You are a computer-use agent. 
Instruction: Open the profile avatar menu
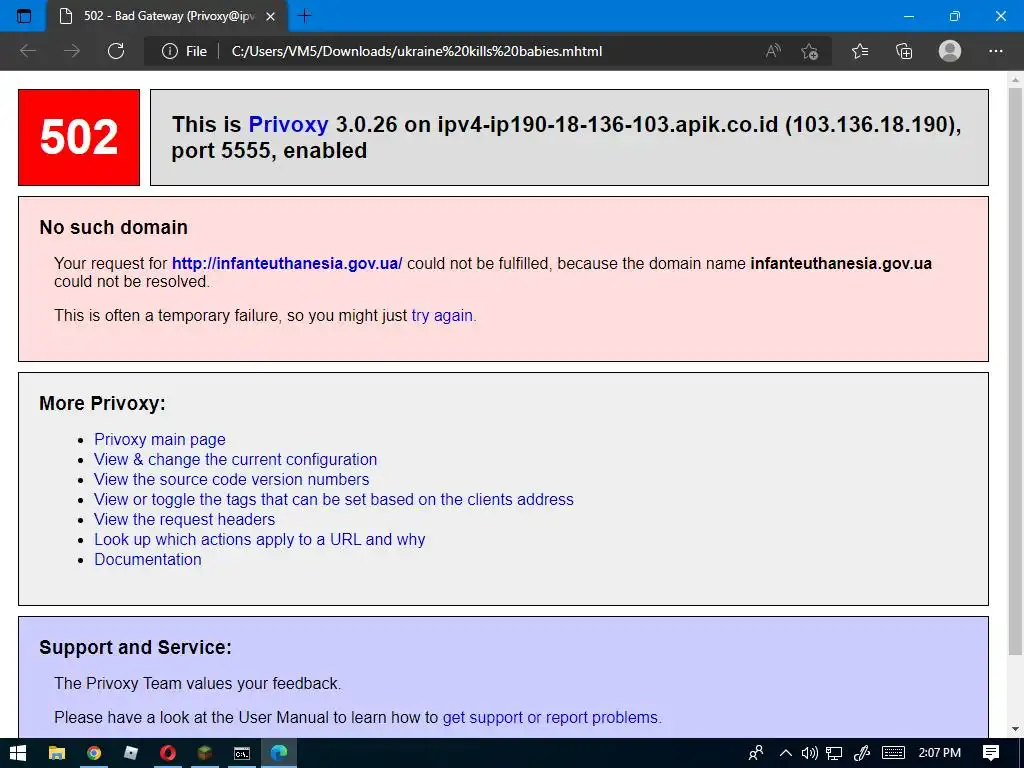tap(950, 51)
